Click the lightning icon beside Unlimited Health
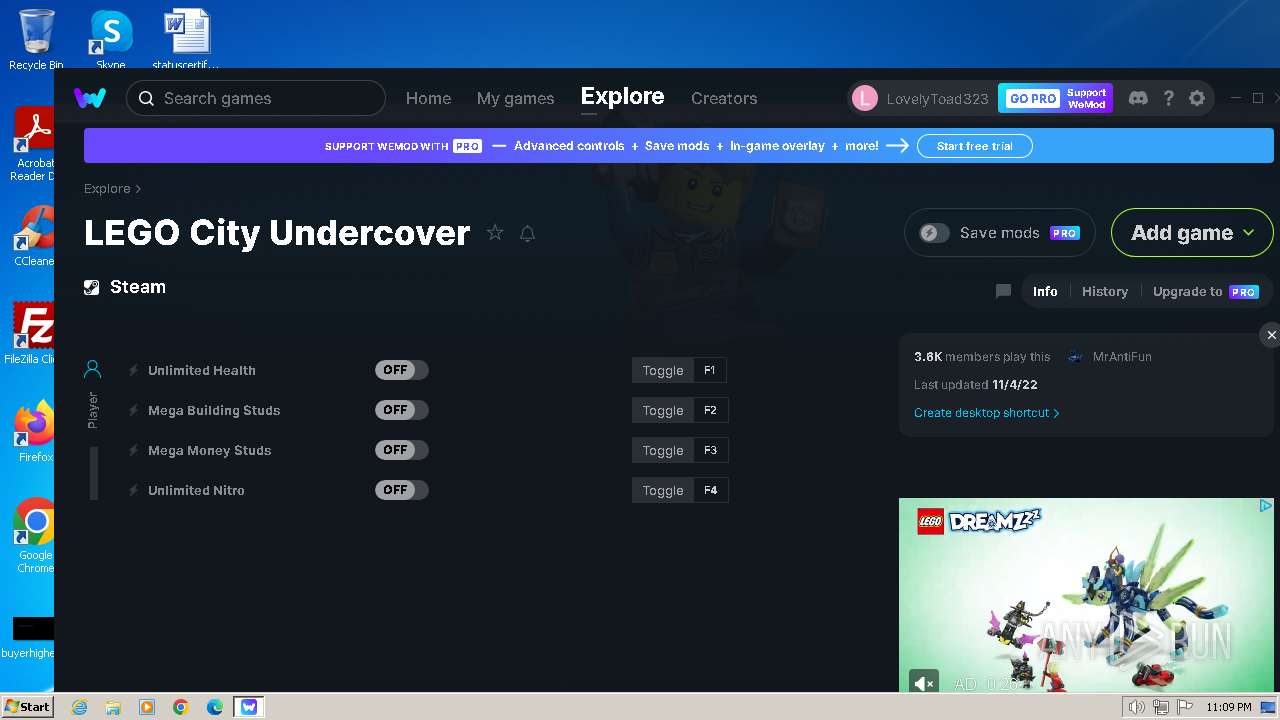Image resolution: width=1280 pixels, height=720 pixels. tap(133, 370)
